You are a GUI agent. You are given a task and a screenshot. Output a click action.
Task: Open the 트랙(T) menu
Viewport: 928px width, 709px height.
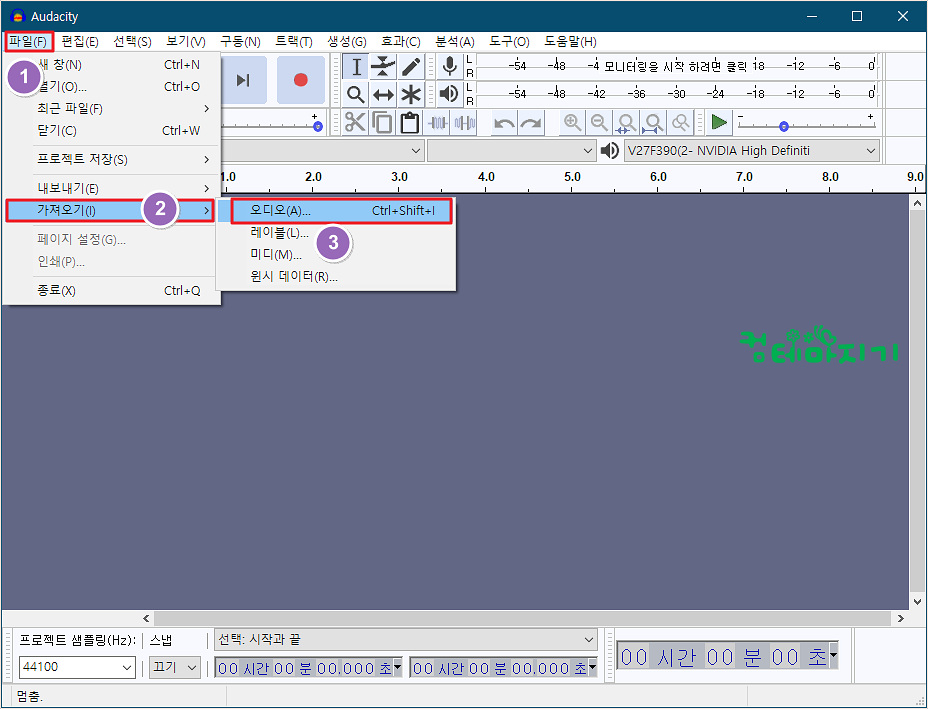[294, 41]
